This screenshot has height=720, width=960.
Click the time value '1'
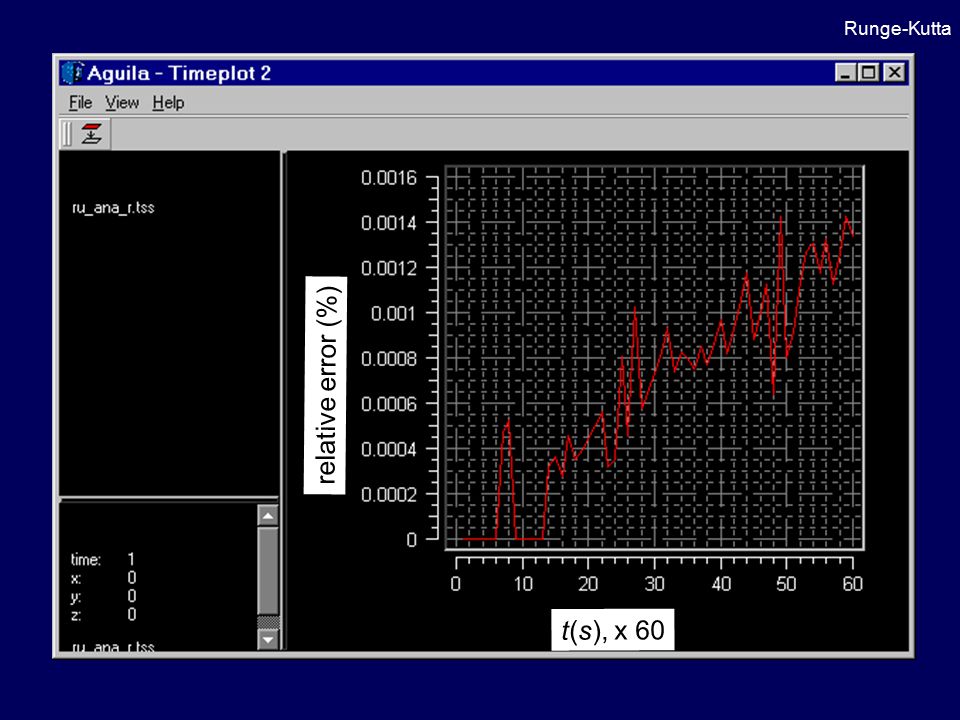[131, 559]
